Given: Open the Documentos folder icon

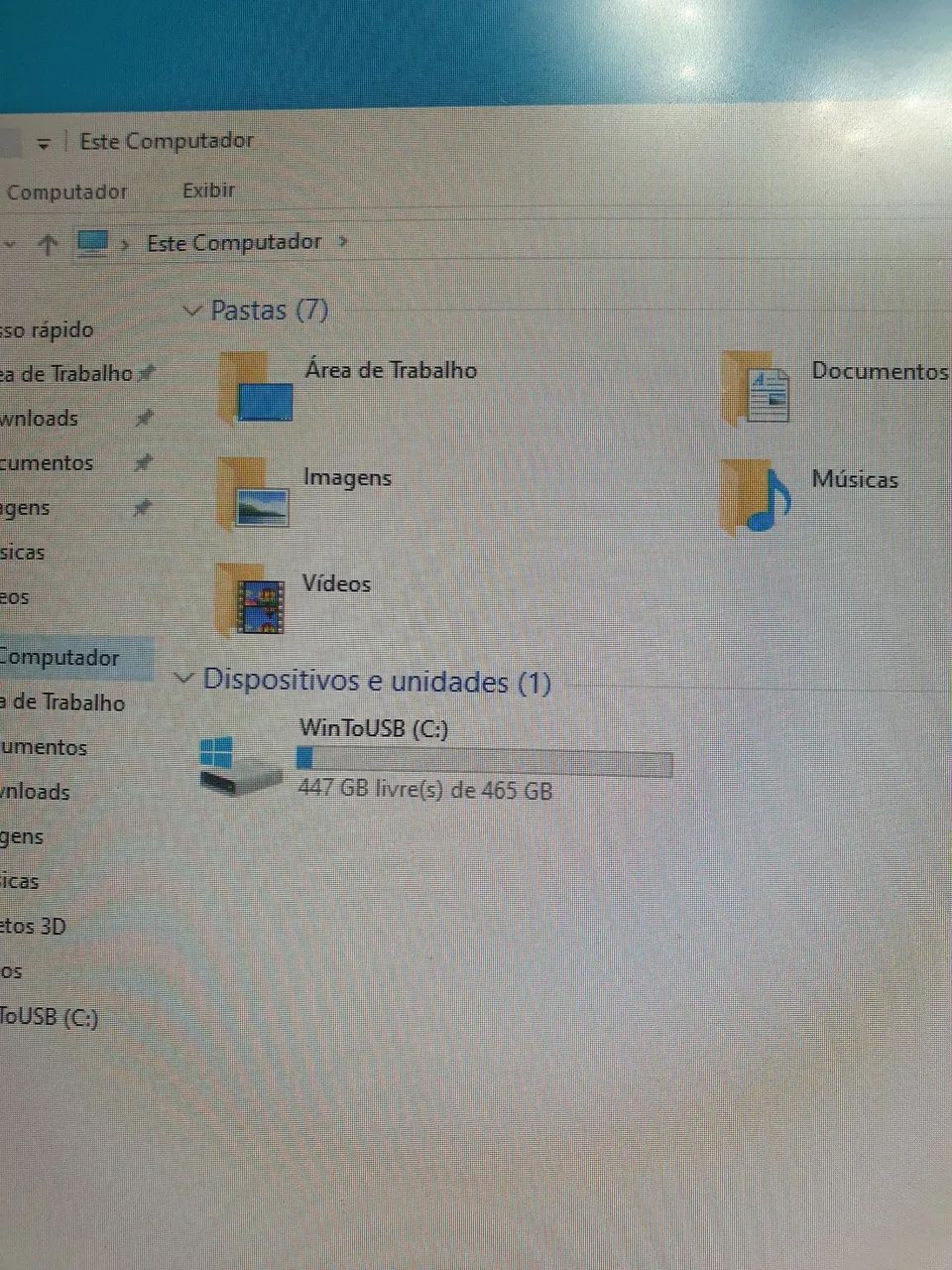Looking at the screenshot, I should point(756,388).
